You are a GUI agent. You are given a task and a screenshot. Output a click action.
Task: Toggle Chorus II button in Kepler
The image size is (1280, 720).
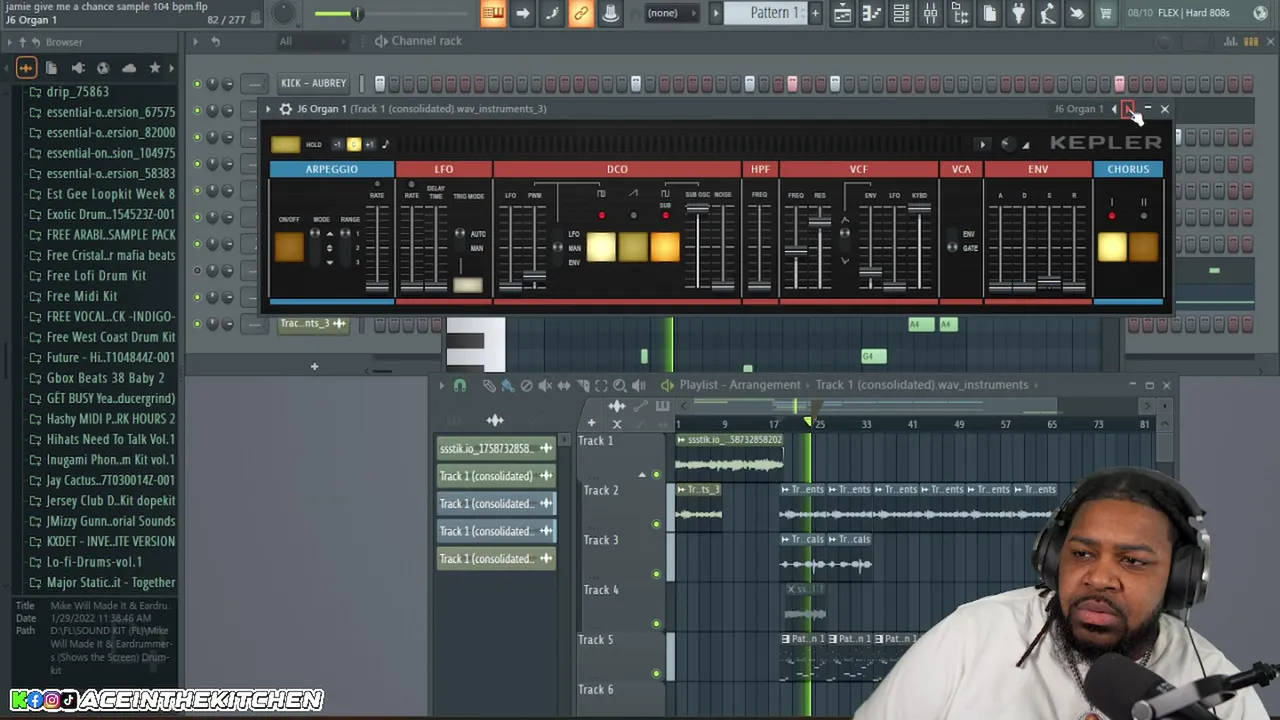click(1144, 246)
